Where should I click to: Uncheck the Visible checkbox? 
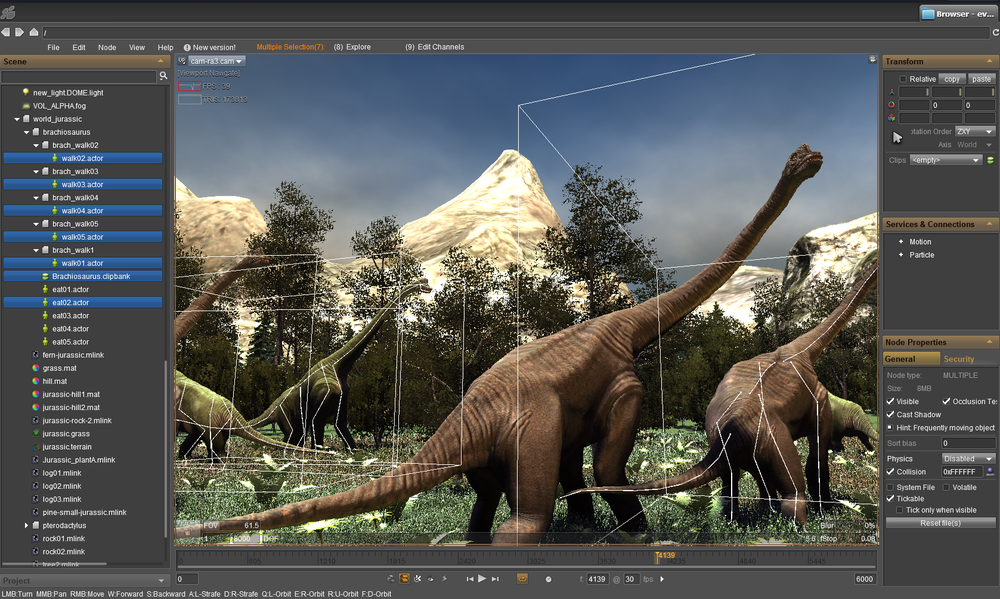pos(891,401)
